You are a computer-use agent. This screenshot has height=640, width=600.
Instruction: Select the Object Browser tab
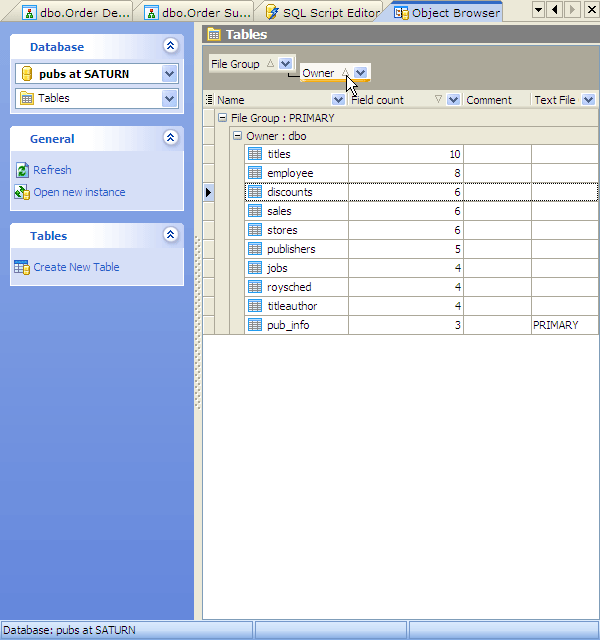447,13
